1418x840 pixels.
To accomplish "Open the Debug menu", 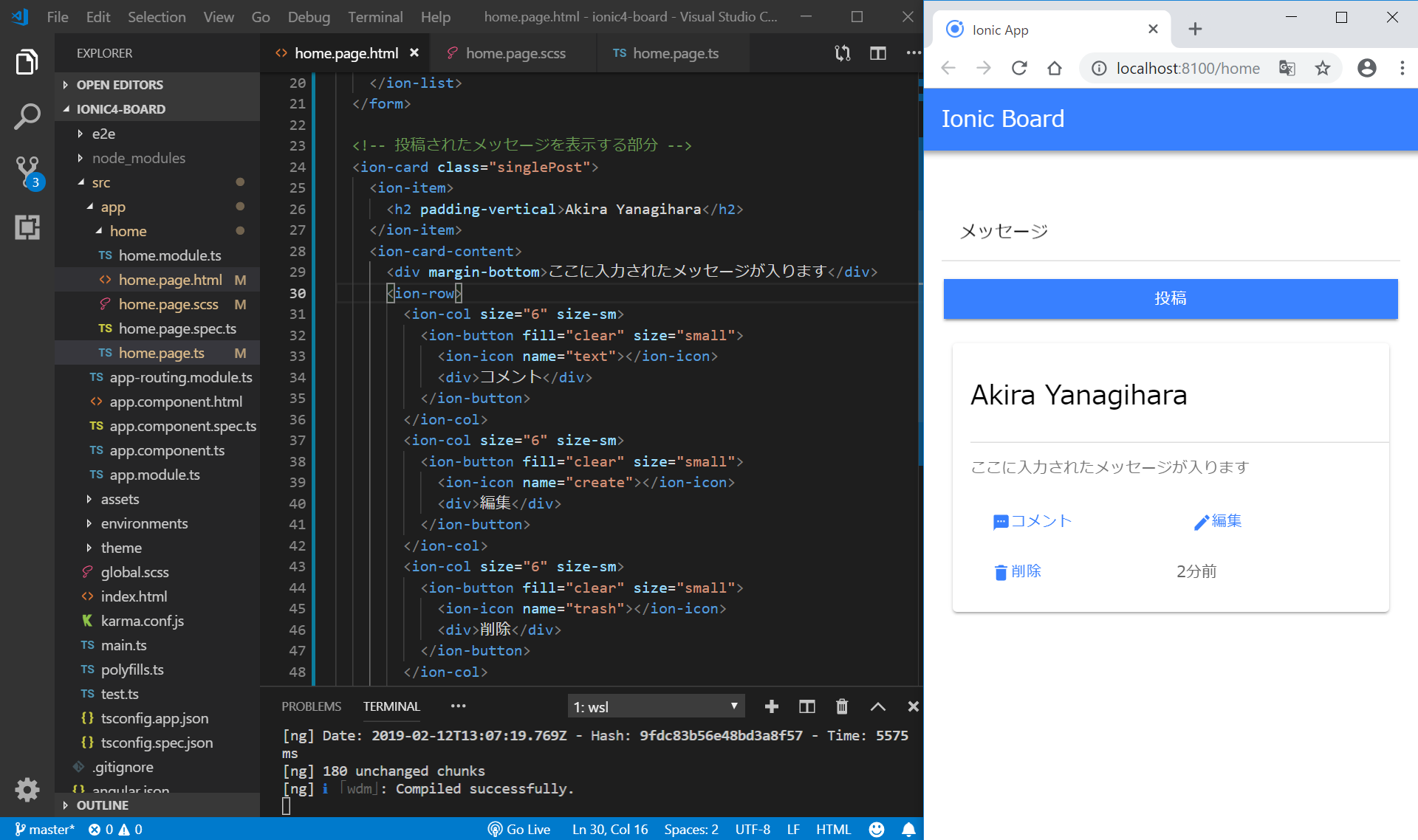I will click(308, 16).
